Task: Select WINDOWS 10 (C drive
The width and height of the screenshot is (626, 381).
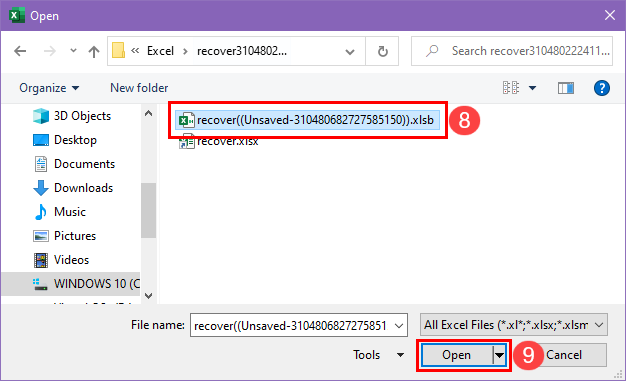Action: click(x=71, y=284)
